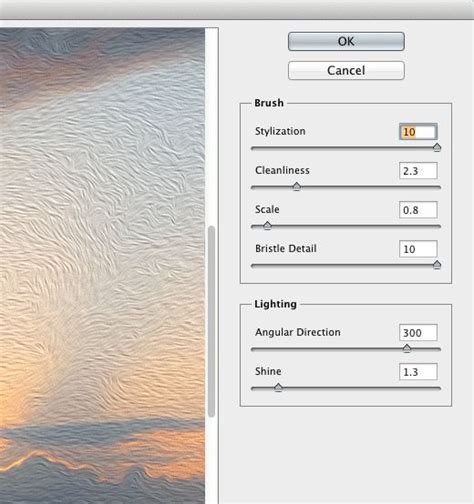Click the Scale label
This screenshot has height=504, width=474.
point(267,209)
